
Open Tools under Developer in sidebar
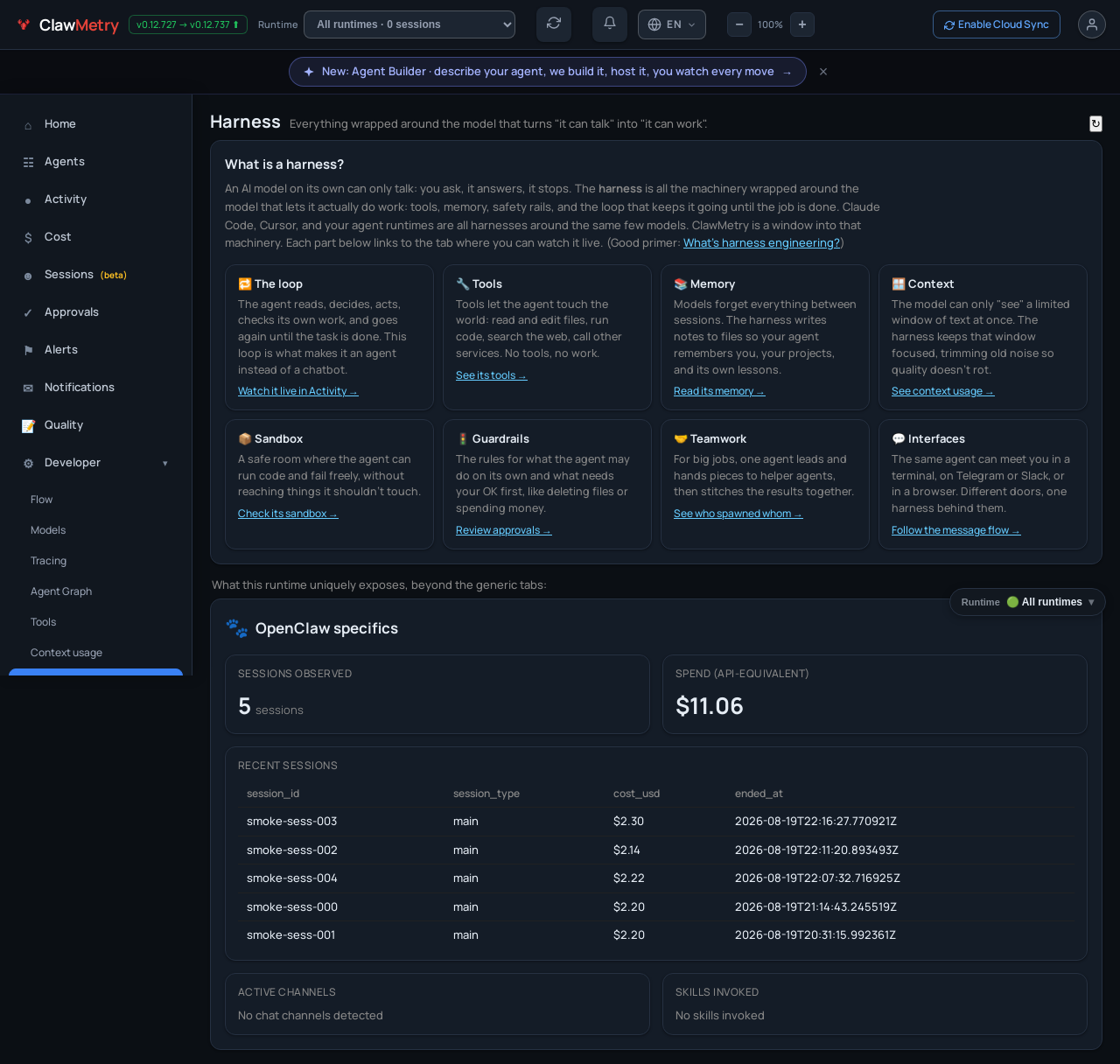(x=43, y=622)
